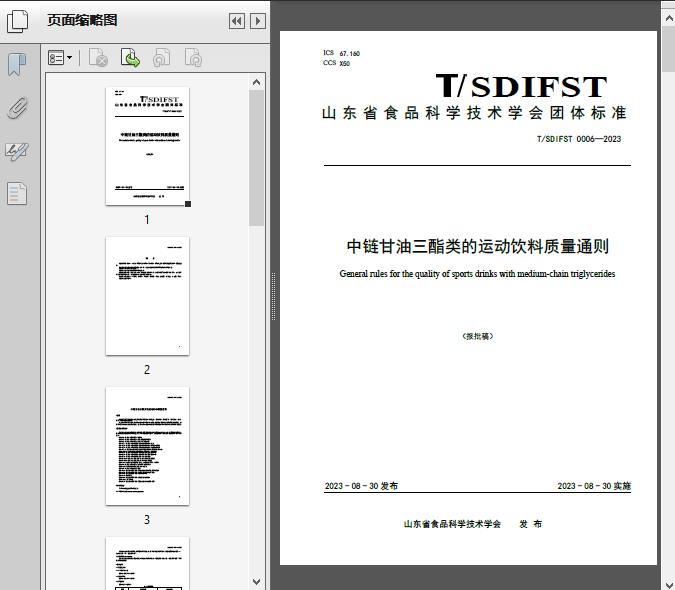The width and height of the screenshot is (675, 590).
Task: Open the content document panel icon
Action: pos(17,193)
